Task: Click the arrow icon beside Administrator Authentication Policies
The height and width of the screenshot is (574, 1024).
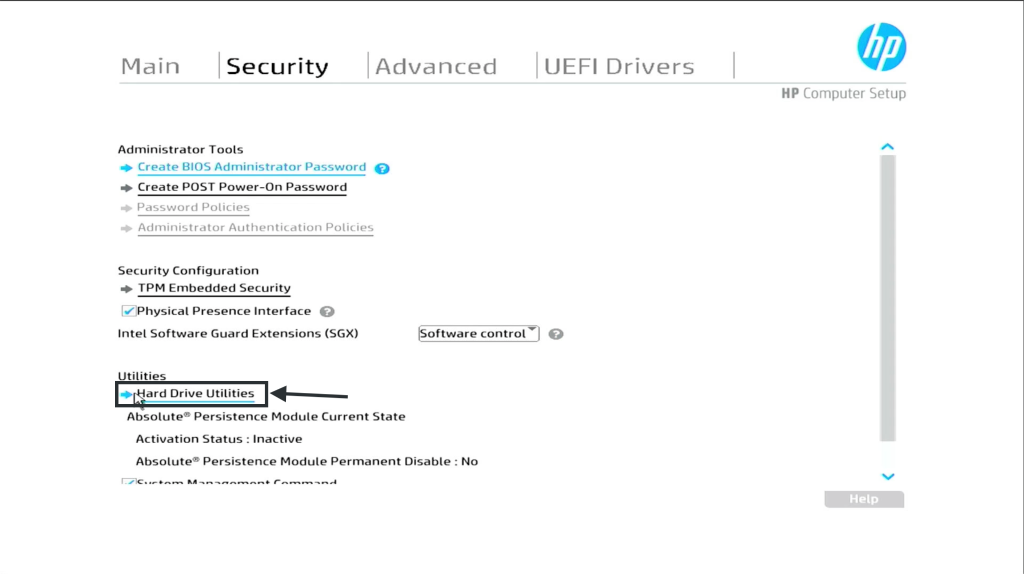Action: (126, 229)
